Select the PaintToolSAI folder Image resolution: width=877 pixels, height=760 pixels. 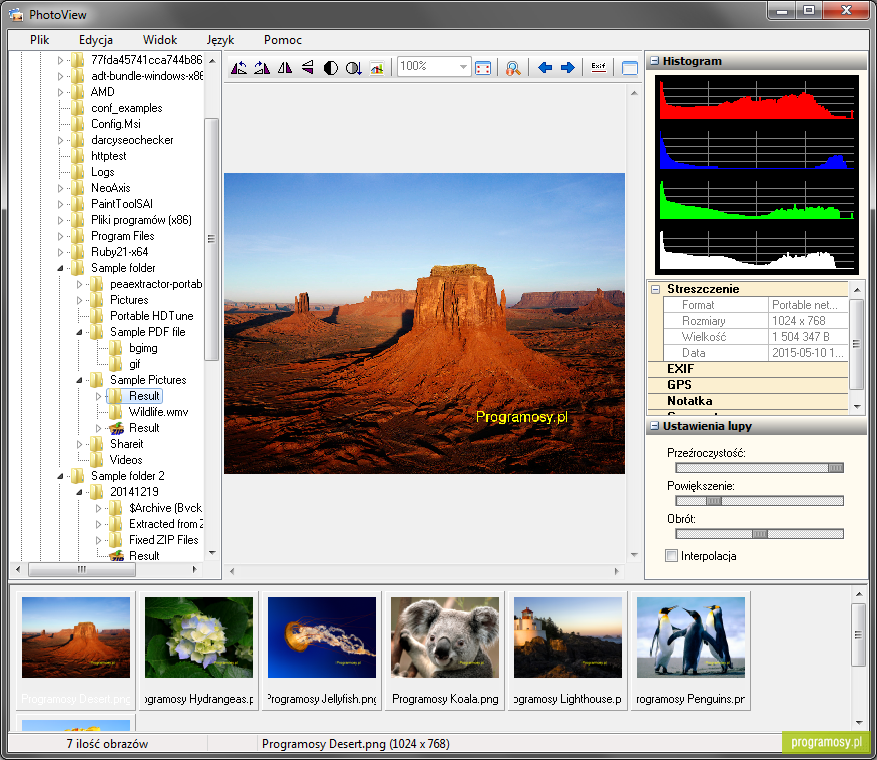pyautogui.click(x=122, y=204)
